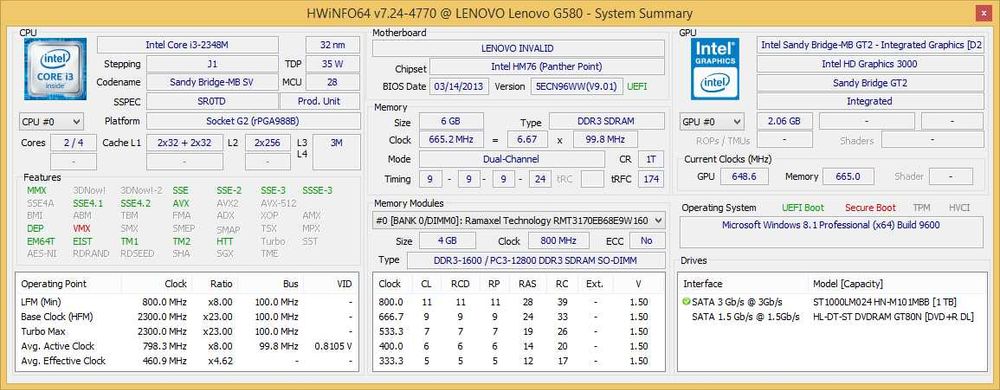
Task: Click the ECC value No
Action: [x=647, y=241]
